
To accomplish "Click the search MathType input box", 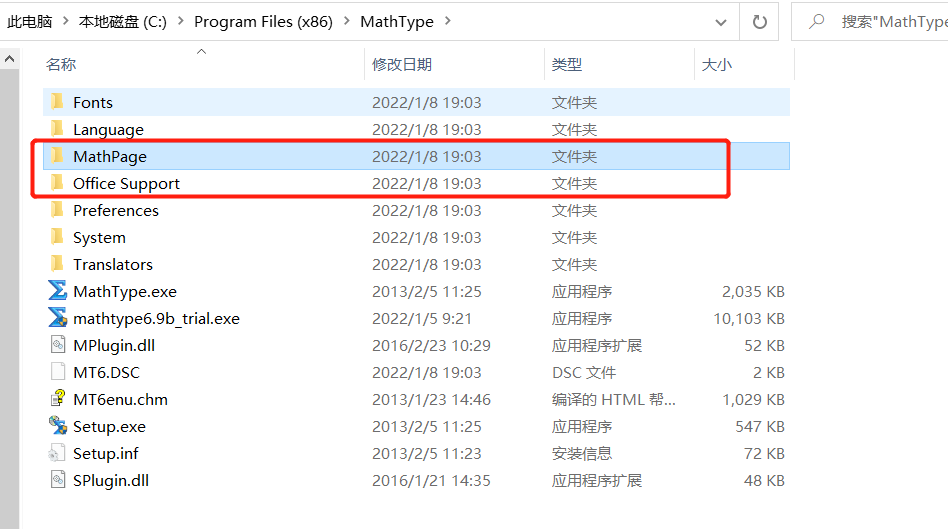I will point(870,22).
